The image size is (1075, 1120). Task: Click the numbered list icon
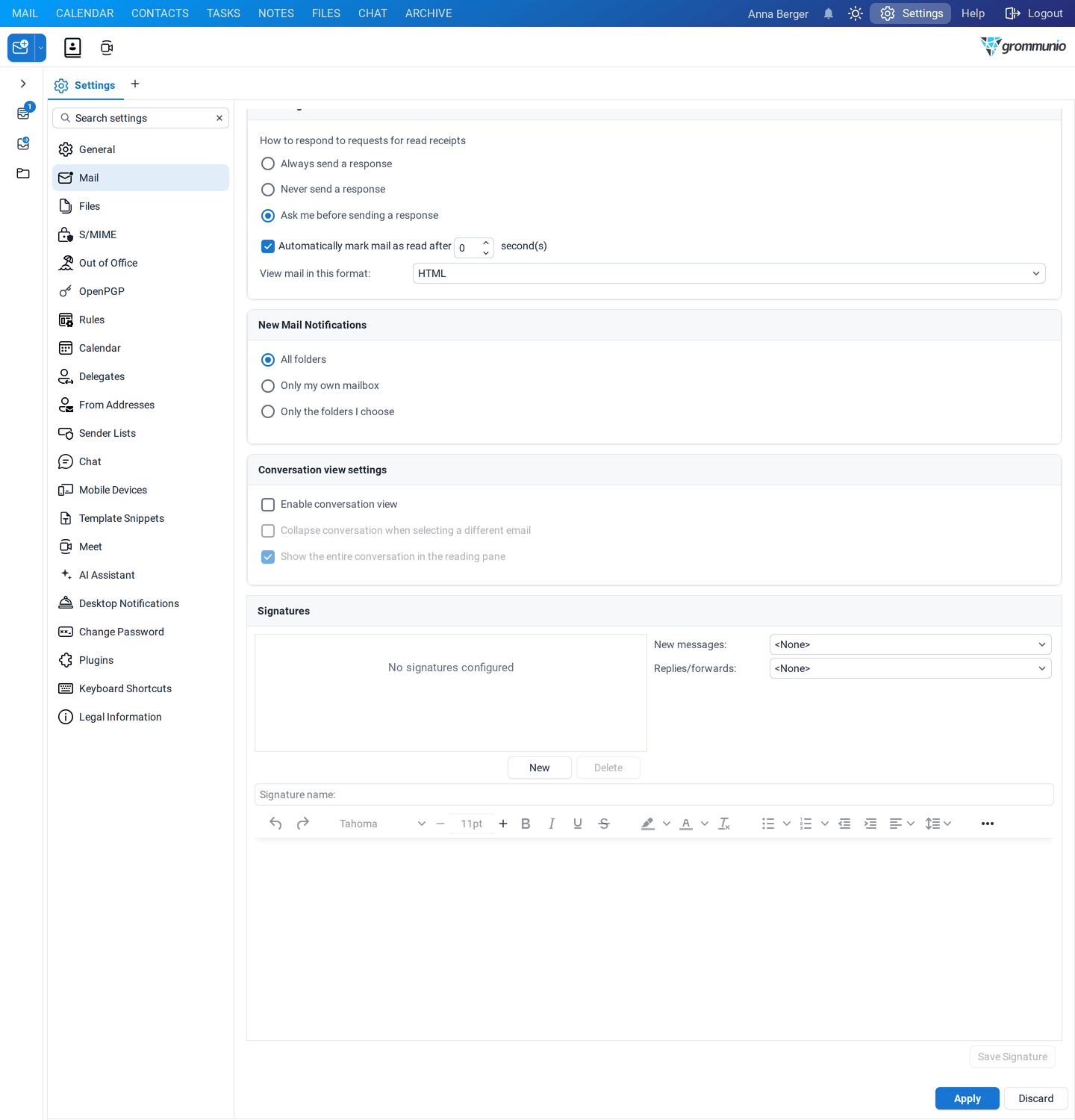coord(806,824)
